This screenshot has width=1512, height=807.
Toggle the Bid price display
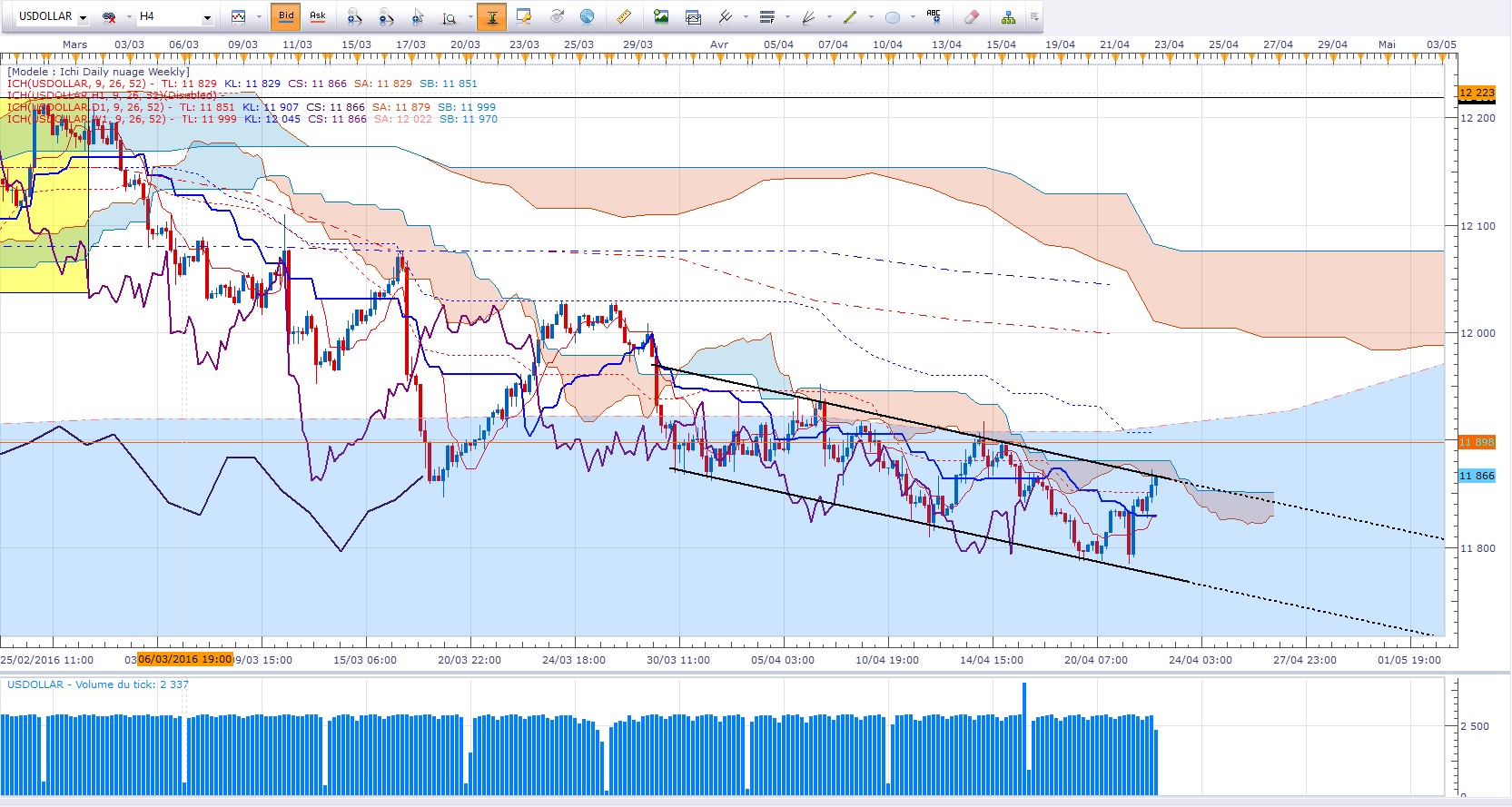[286, 16]
